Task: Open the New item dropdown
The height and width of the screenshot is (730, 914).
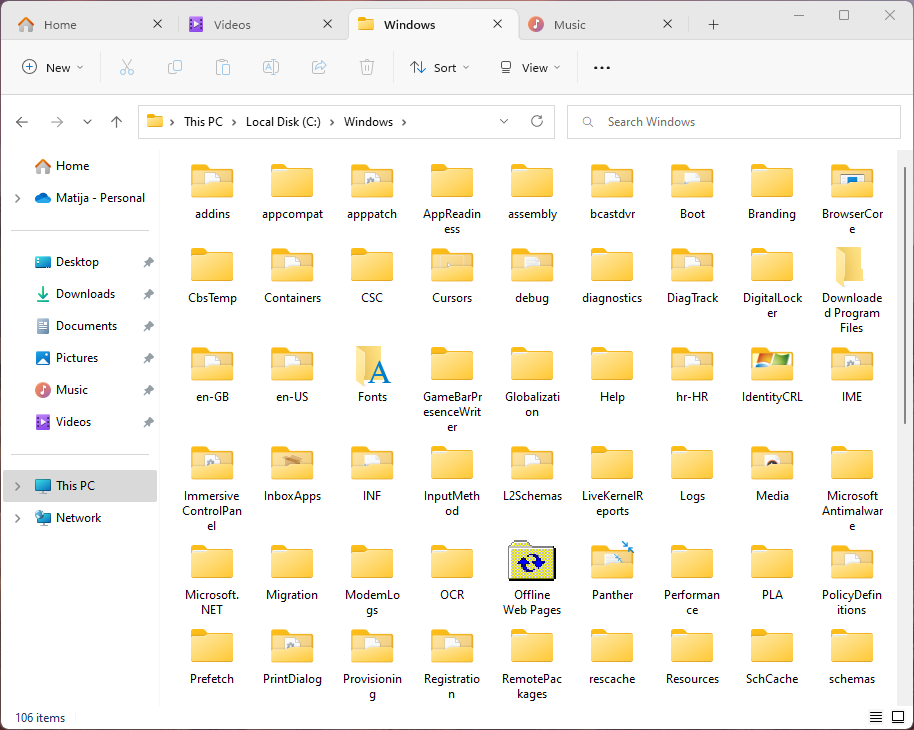Action: coord(52,68)
